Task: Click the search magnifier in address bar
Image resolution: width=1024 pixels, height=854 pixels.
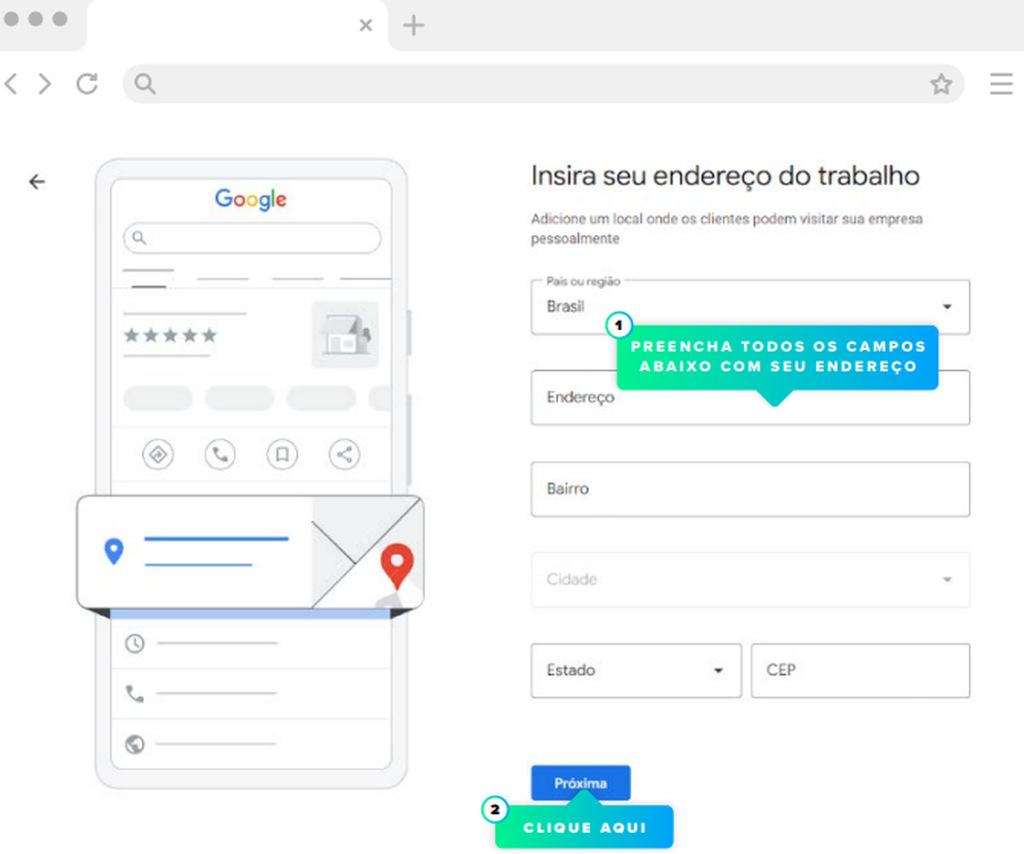Action: (x=145, y=84)
